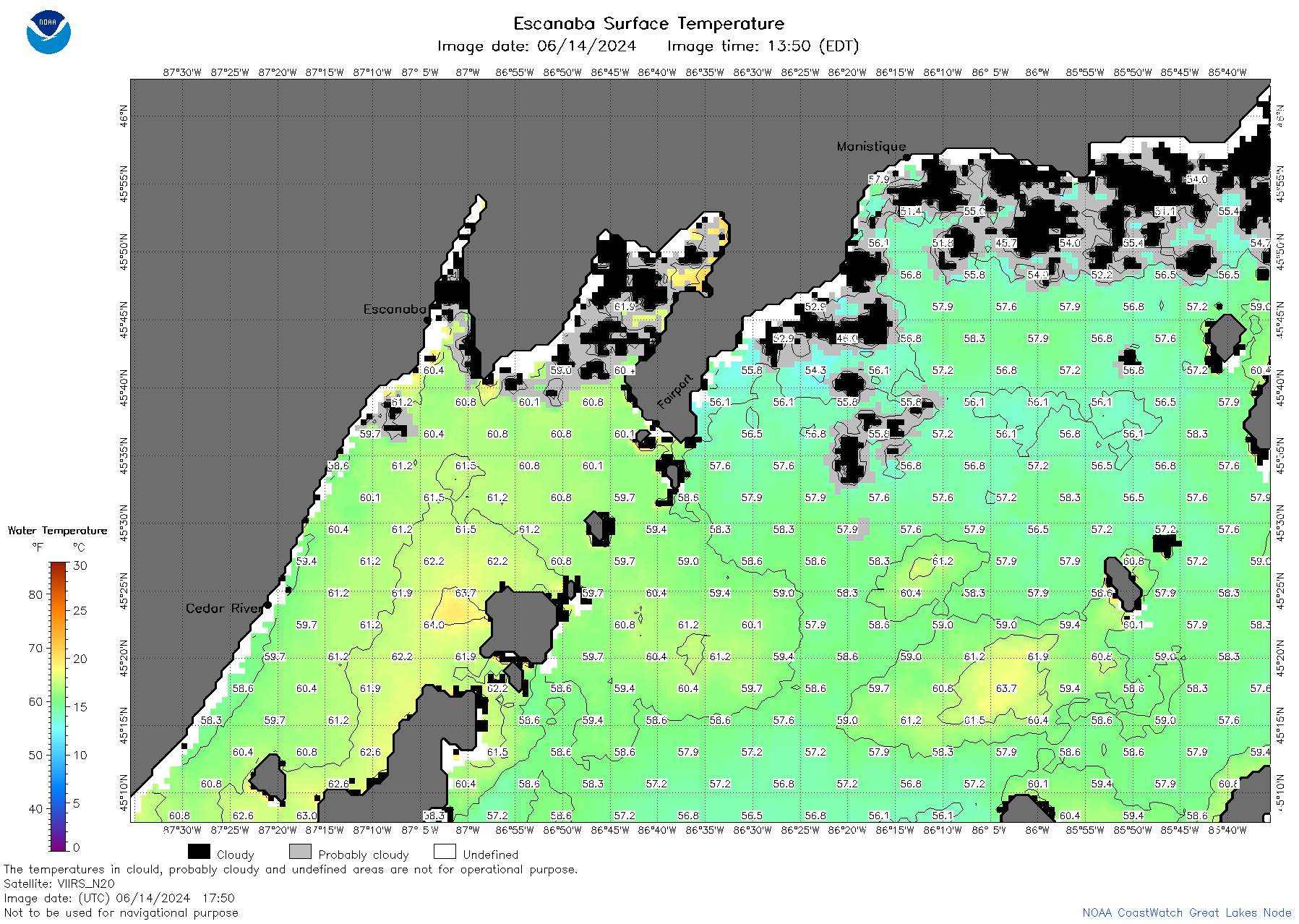Click the Water Temperature legend heading
Viewport: 1299px width, 924px height.
[x=57, y=530]
